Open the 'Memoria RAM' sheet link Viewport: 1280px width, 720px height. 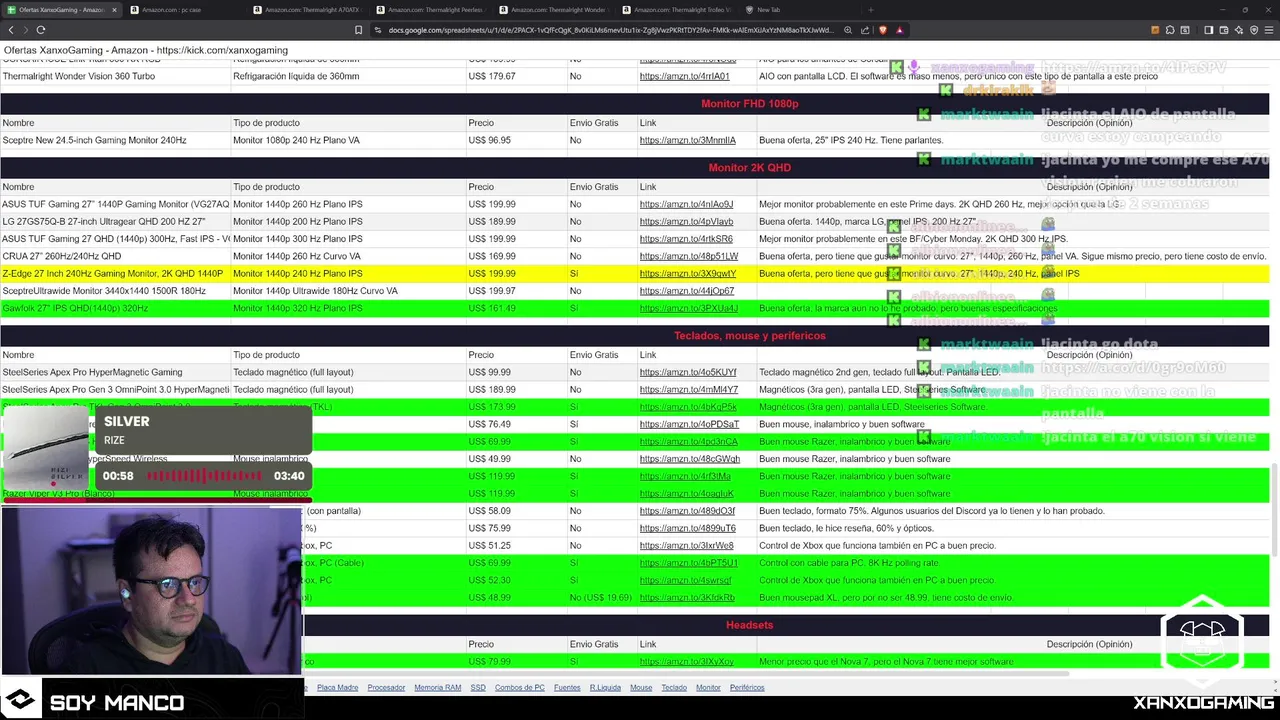[x=437, y=688]
